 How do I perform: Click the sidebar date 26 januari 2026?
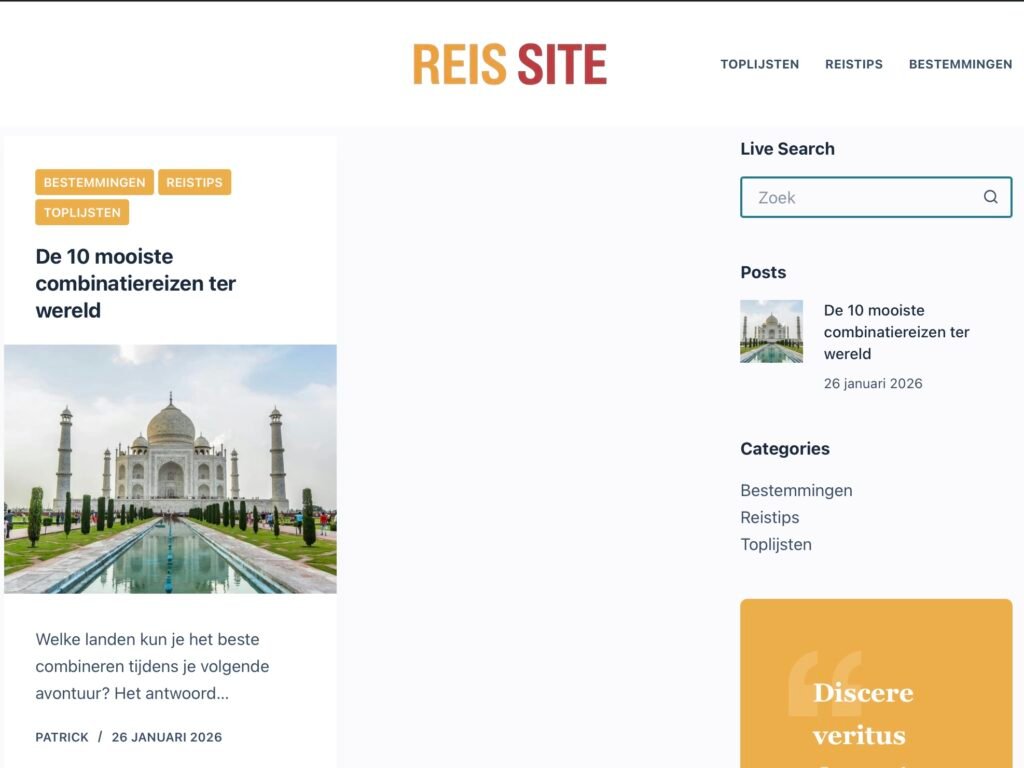click(872, 383)
